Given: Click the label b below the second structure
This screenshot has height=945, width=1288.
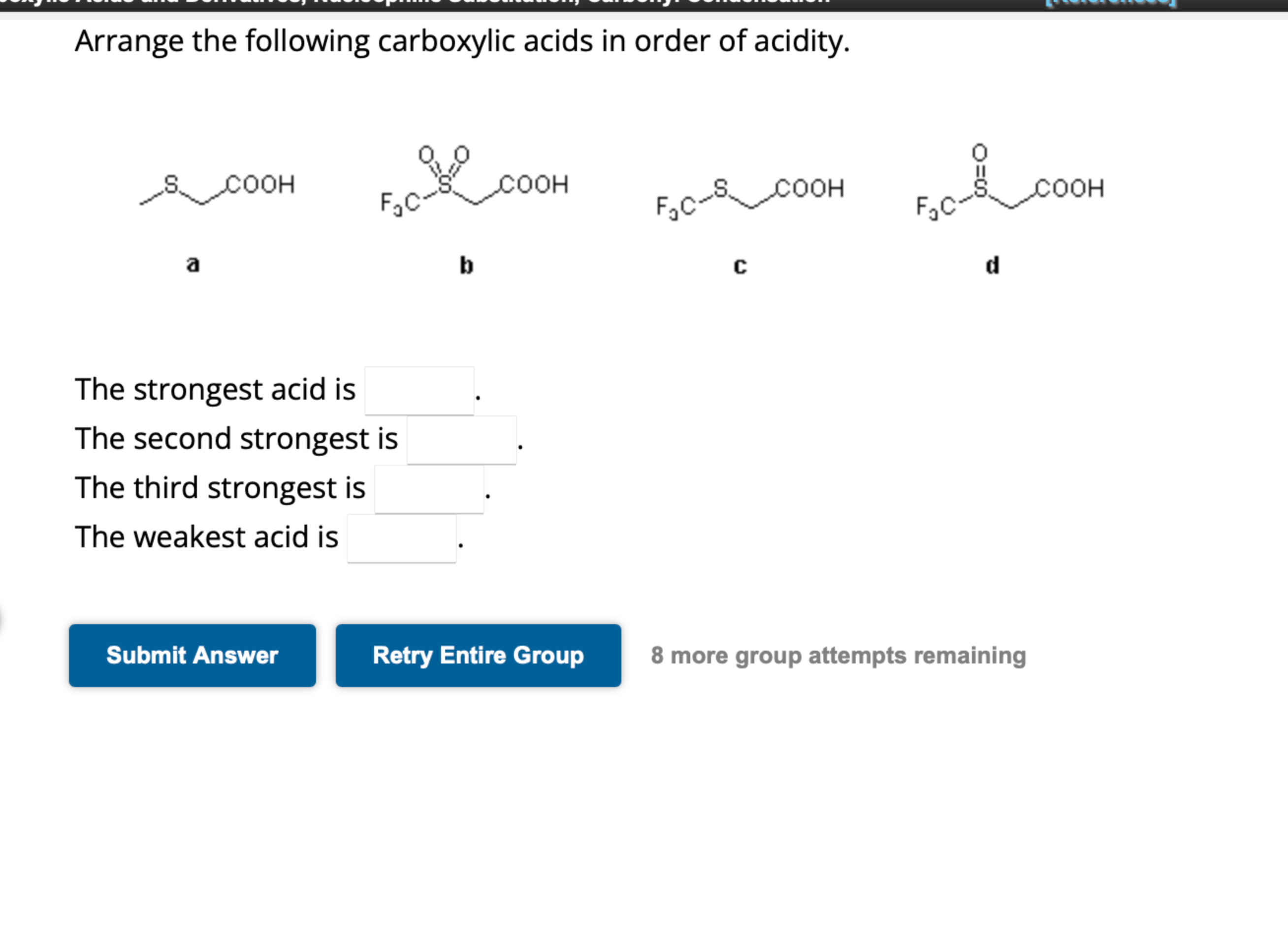Looking at the screenshot, I should pos(466,265).
